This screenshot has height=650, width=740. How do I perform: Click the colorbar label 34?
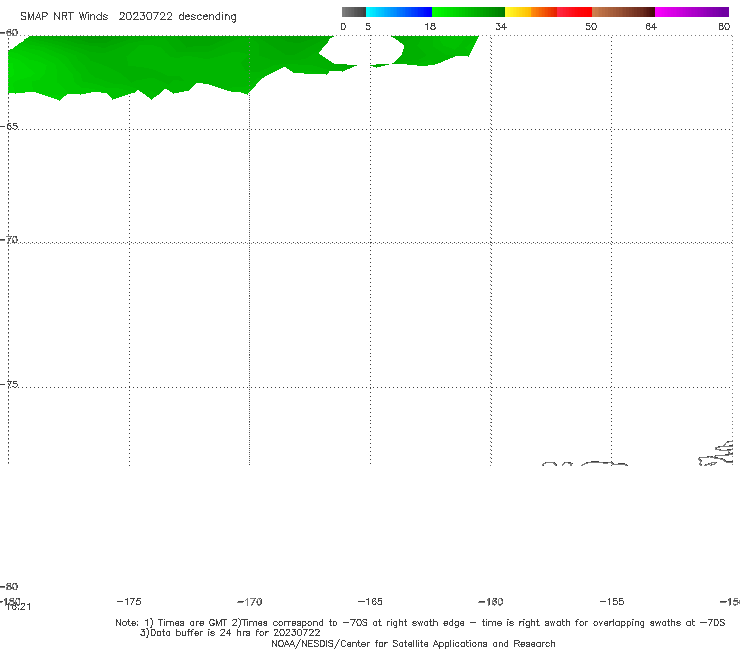pyautogui.click(x=501, y=27)
